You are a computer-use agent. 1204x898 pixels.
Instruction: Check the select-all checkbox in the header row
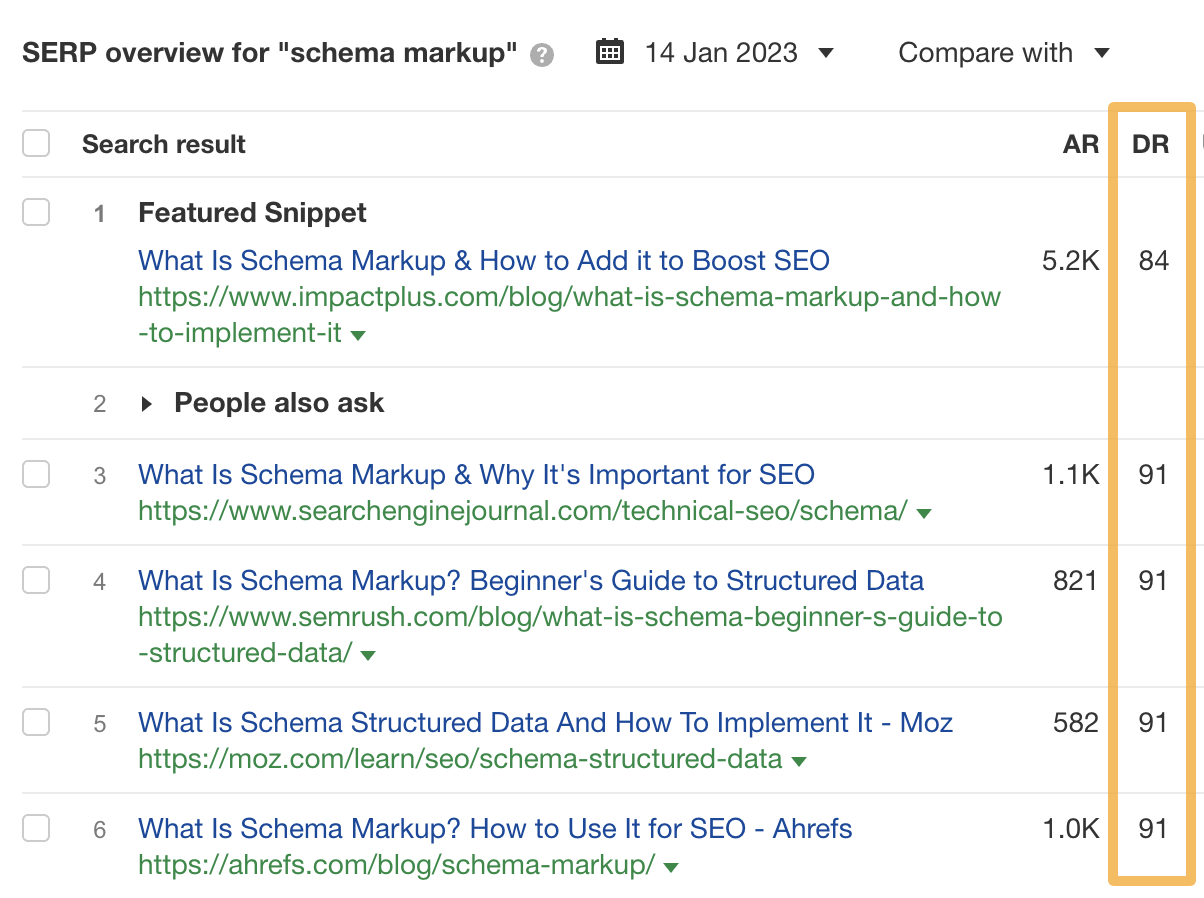35,143
